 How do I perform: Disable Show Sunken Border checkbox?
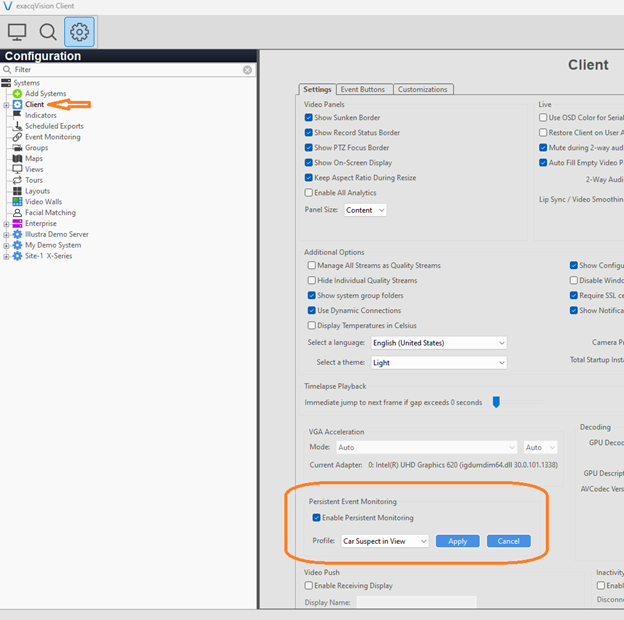tap(309, 117)
